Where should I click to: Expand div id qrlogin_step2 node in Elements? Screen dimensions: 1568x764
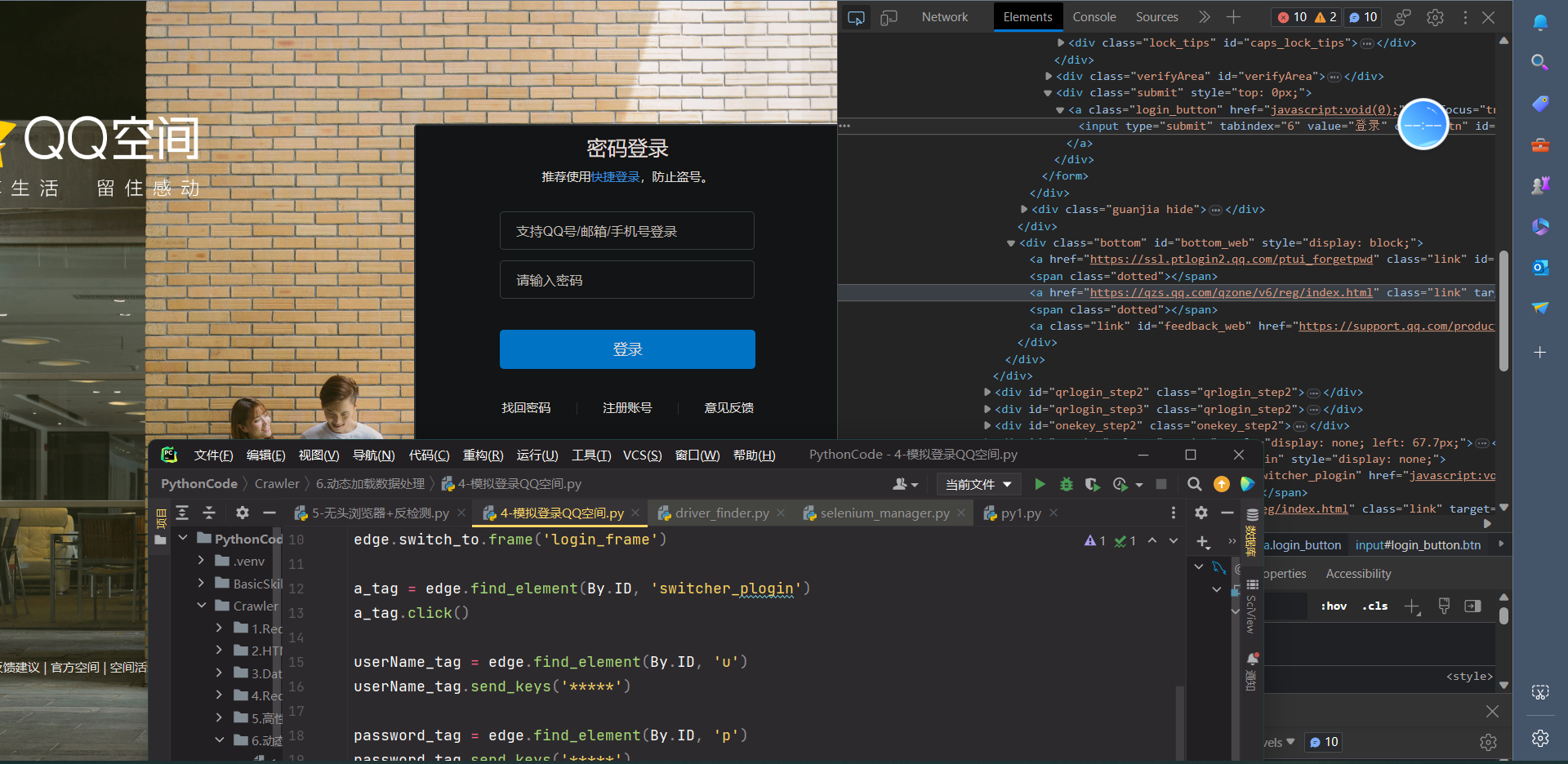tap(987, 393)
